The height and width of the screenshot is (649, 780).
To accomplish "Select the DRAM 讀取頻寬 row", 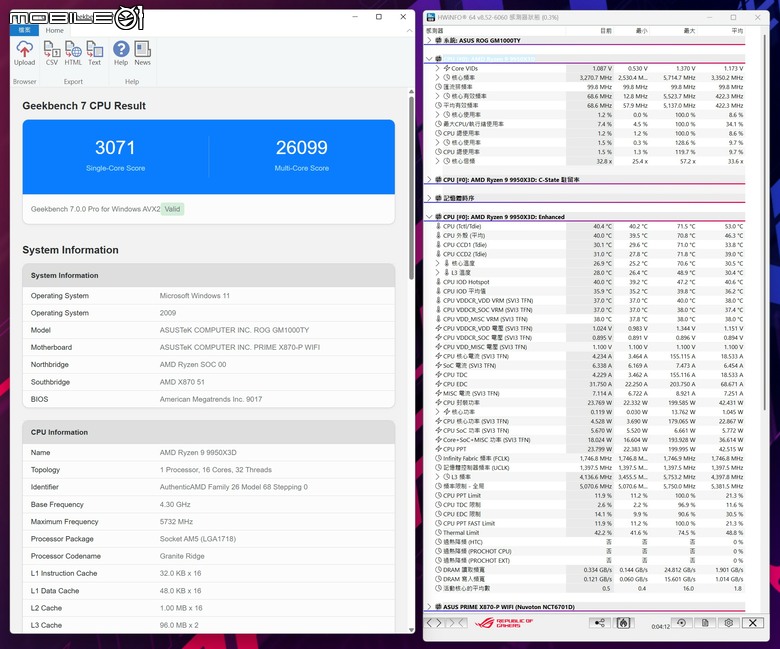I will [585, 569].
